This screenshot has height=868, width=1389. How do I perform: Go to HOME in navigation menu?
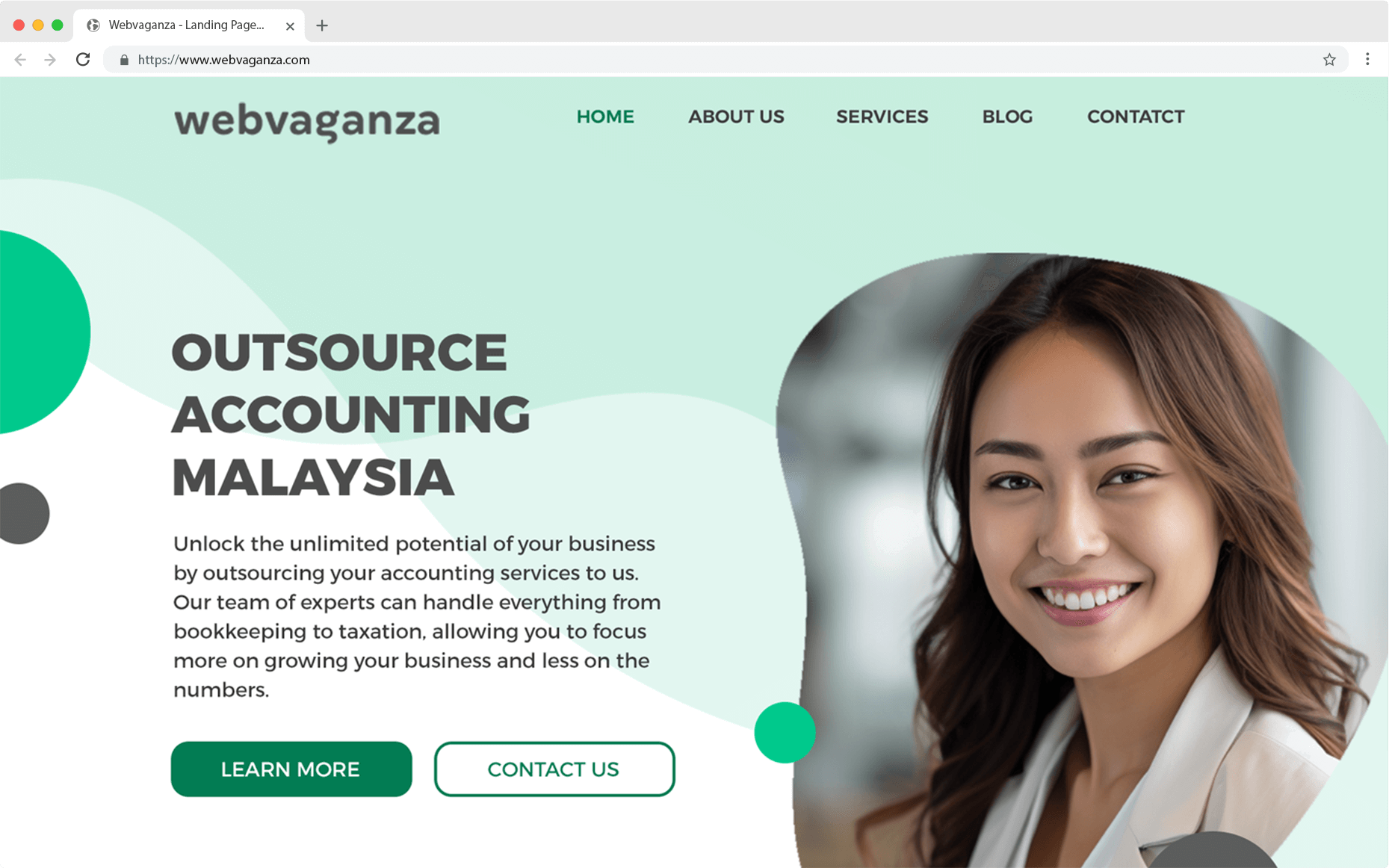point(605,117)
